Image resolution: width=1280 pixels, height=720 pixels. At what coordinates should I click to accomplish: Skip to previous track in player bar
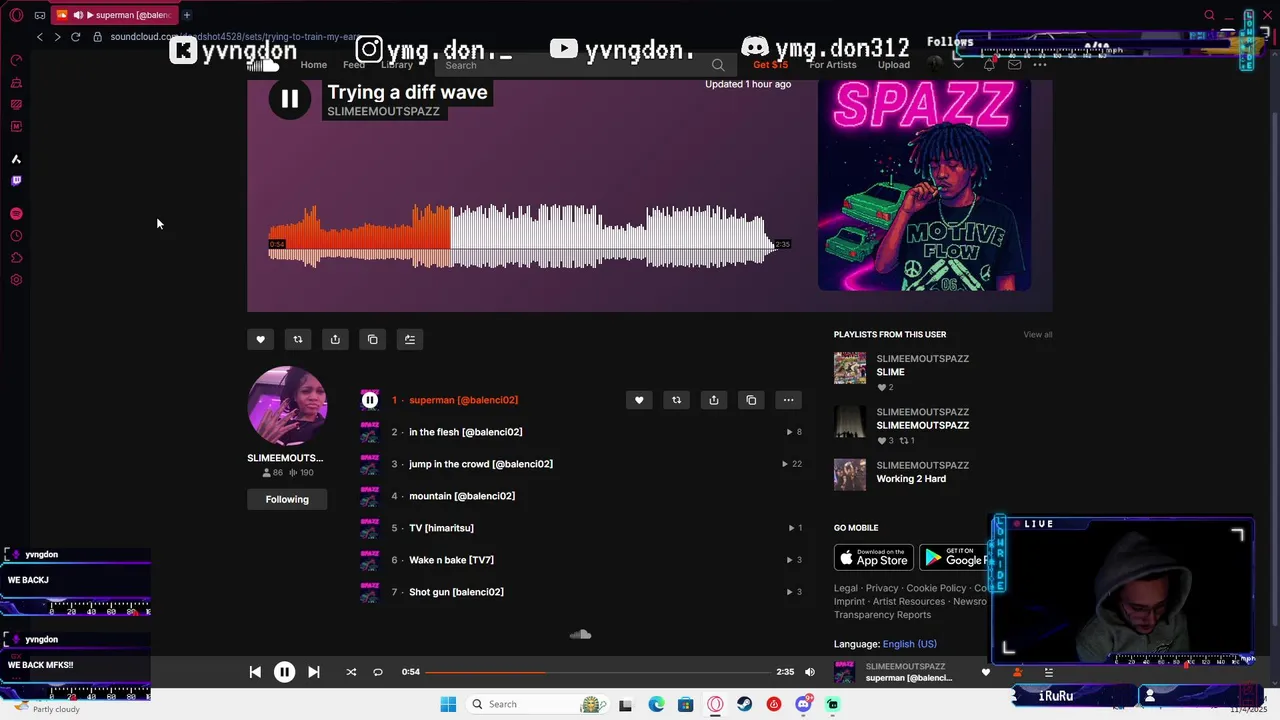click(x=255, y=672)
